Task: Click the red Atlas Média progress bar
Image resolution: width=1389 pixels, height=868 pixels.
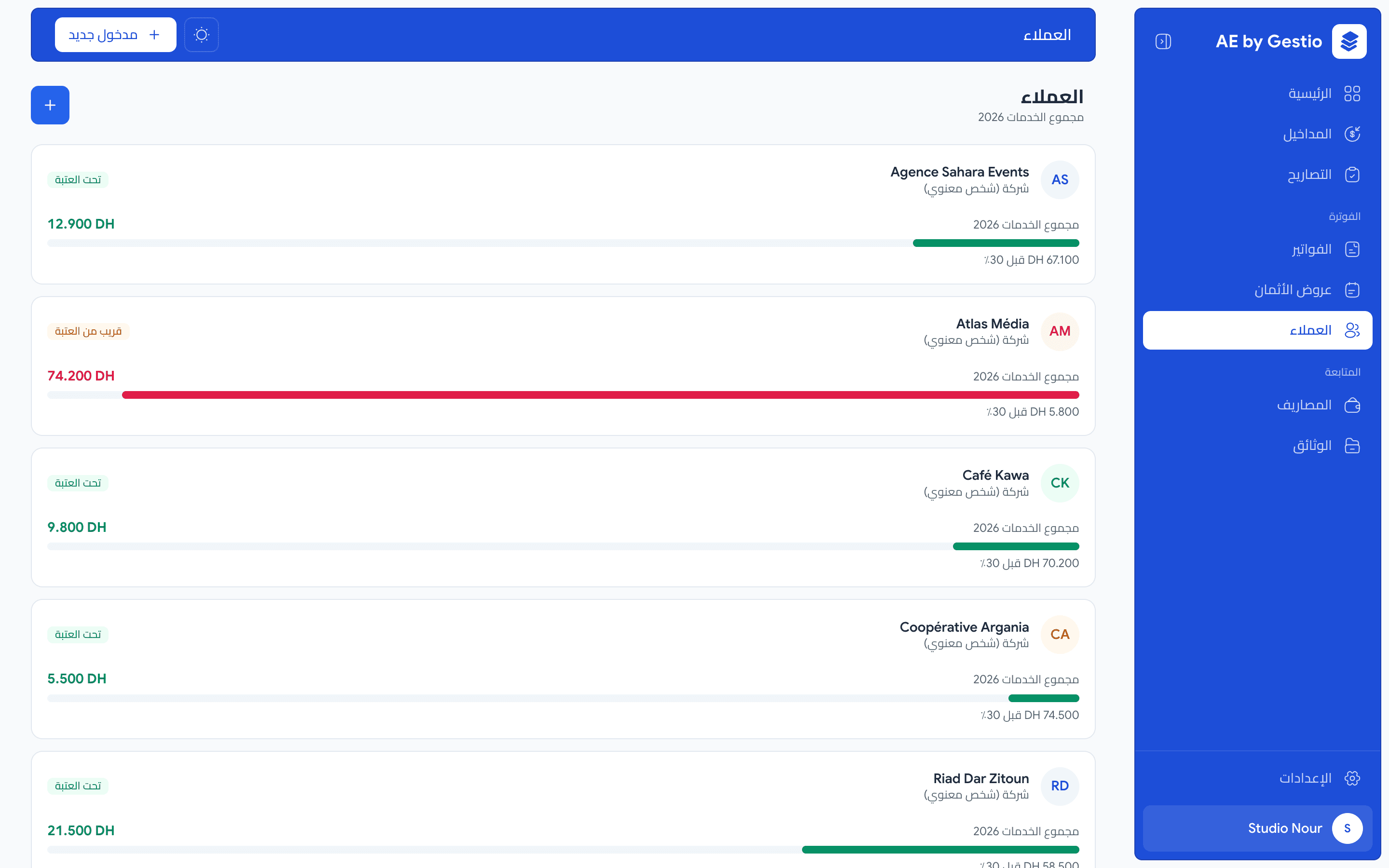Action: coord(600,395)
